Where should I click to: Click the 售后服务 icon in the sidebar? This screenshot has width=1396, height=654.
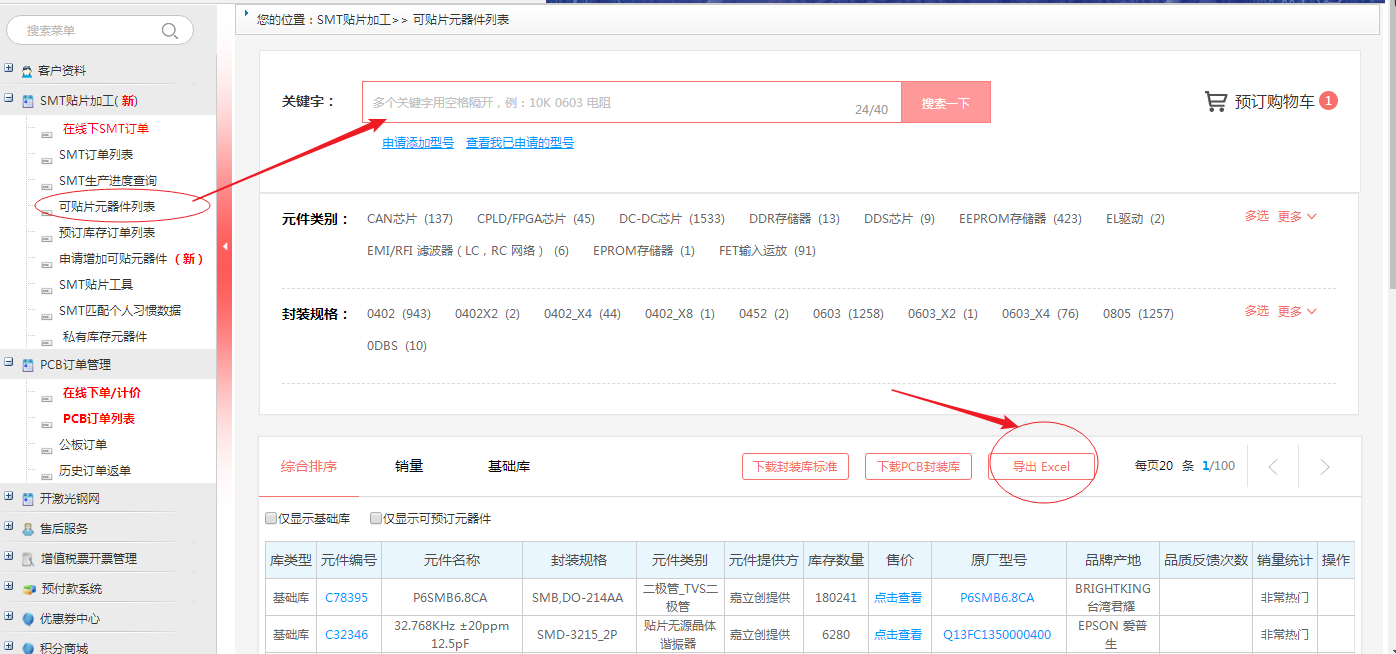pos(27,529)
